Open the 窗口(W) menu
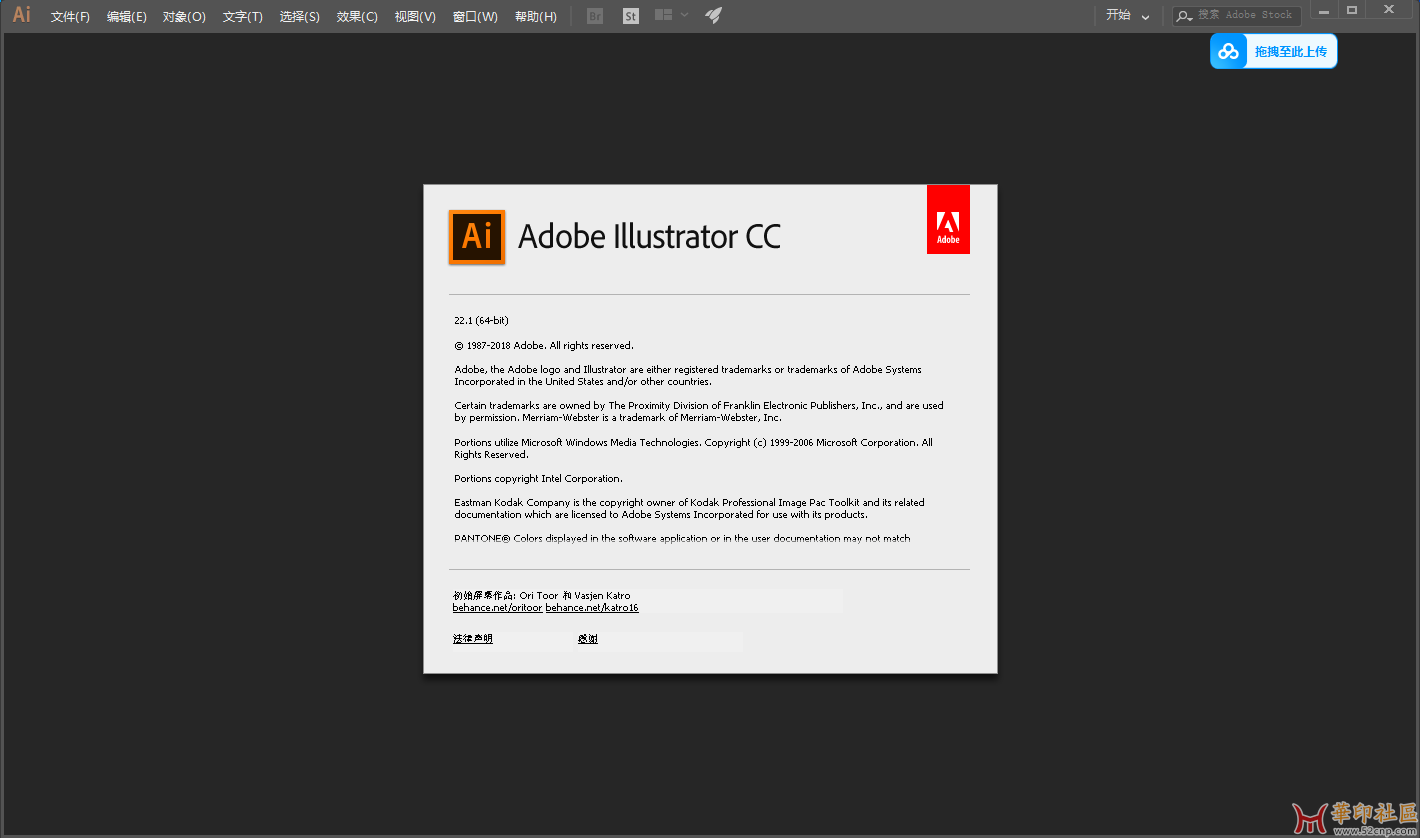This screenshot has height=838, width=1420. click(x=475, y=16)
